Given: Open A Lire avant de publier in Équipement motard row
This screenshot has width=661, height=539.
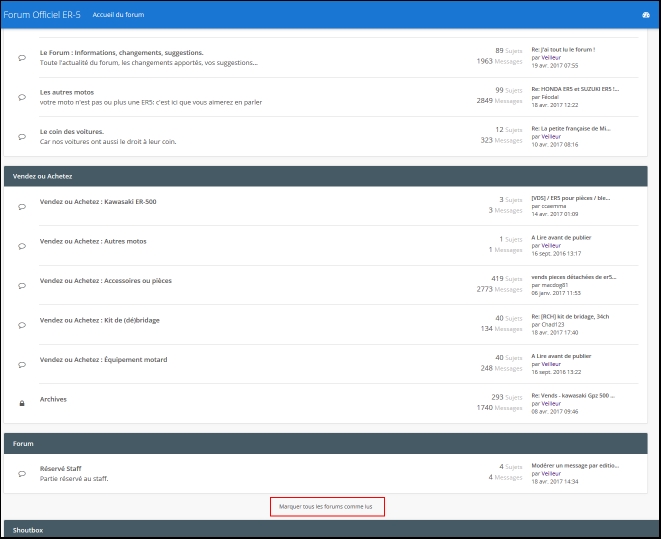Looking at the screenshot, I should pos(561,356).
